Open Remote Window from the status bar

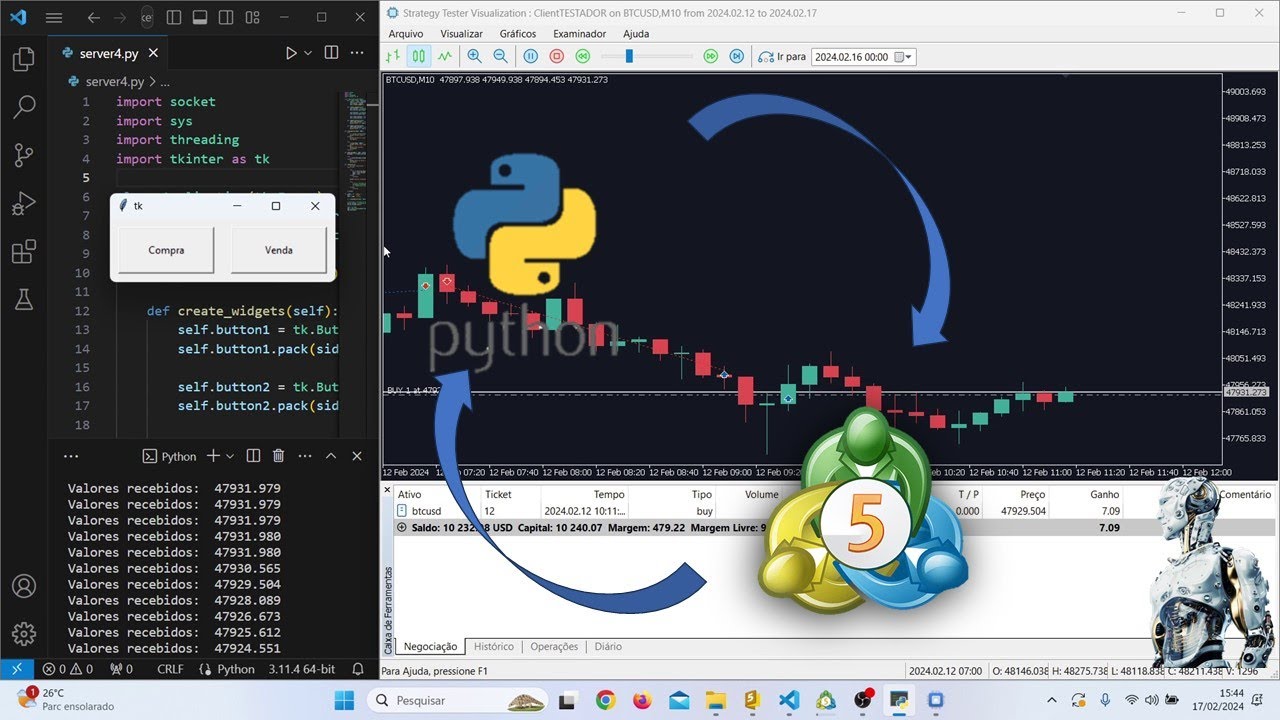[x=17, y=669]
